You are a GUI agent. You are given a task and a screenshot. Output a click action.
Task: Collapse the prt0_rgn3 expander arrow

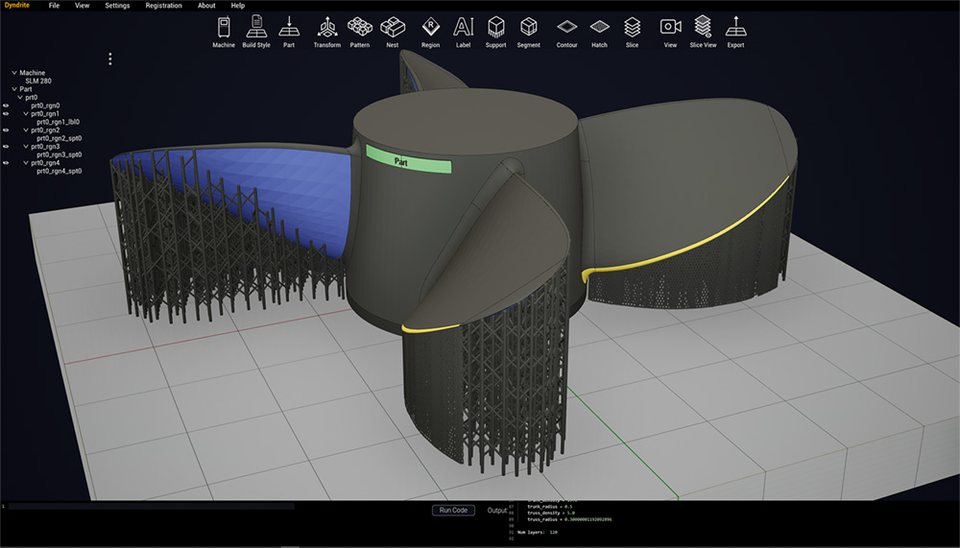26,146
